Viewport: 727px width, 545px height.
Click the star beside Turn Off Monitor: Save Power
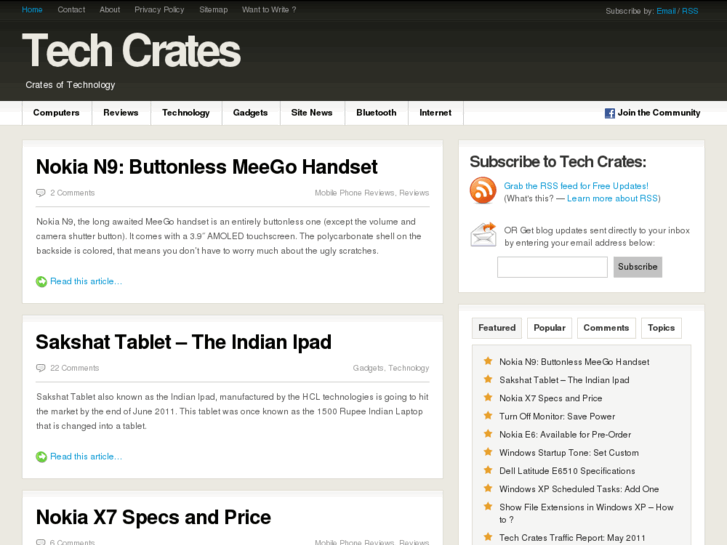tap(488, 416)
